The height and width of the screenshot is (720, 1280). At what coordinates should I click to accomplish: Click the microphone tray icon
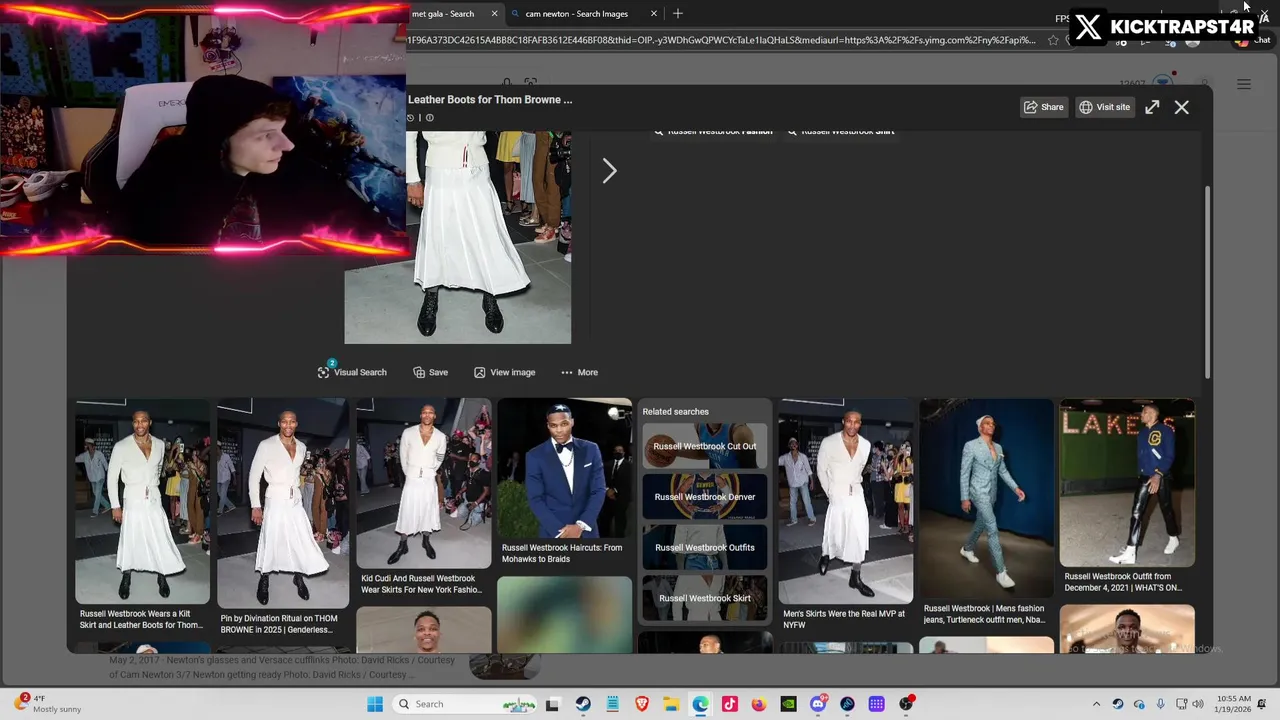[1160, 704]
